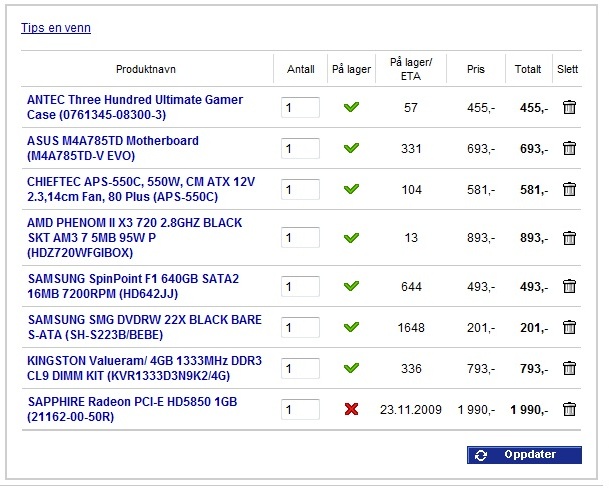Open CHIEFTEC APS-550C power supply link
This screenshot has width=609, height=489.
(x=141, y=190)
